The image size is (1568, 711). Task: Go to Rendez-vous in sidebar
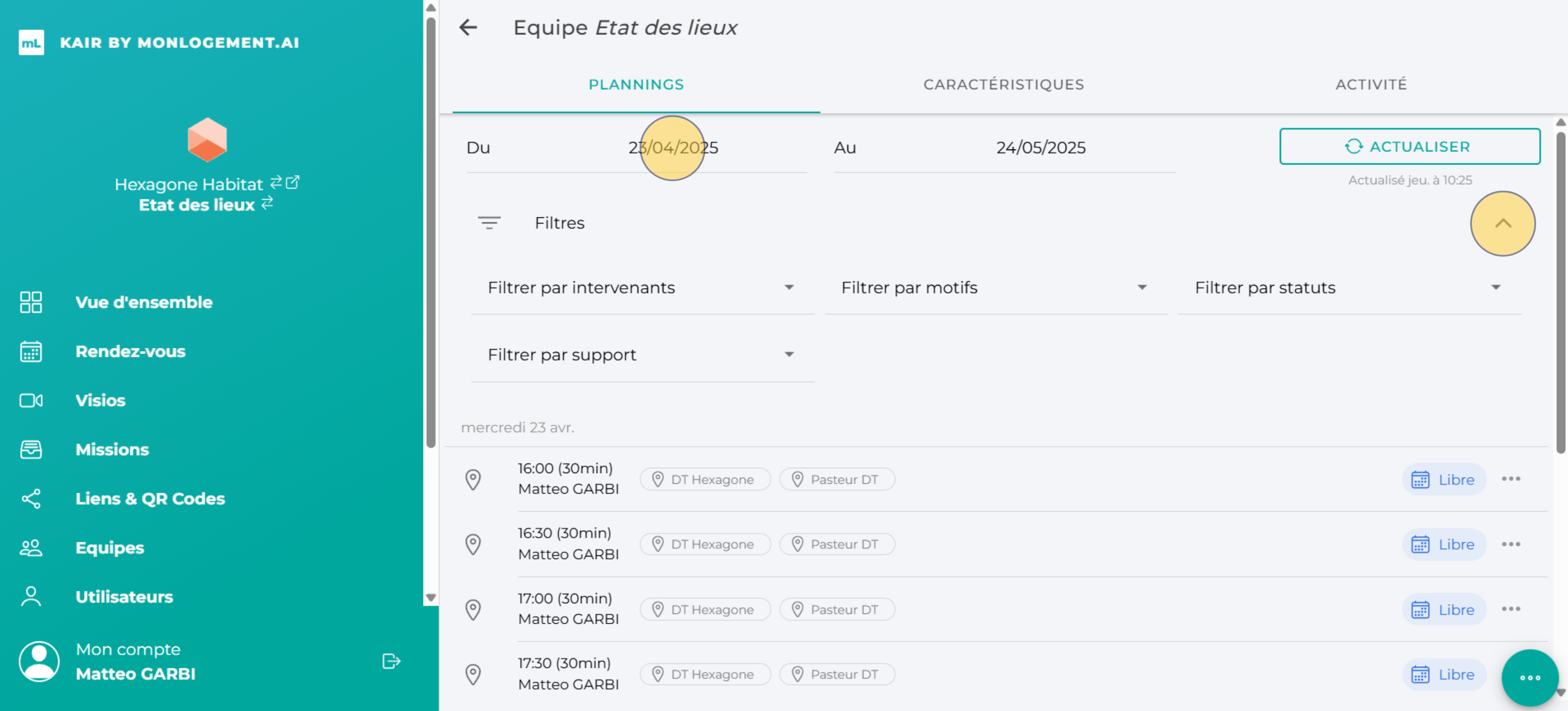(130, 351)
